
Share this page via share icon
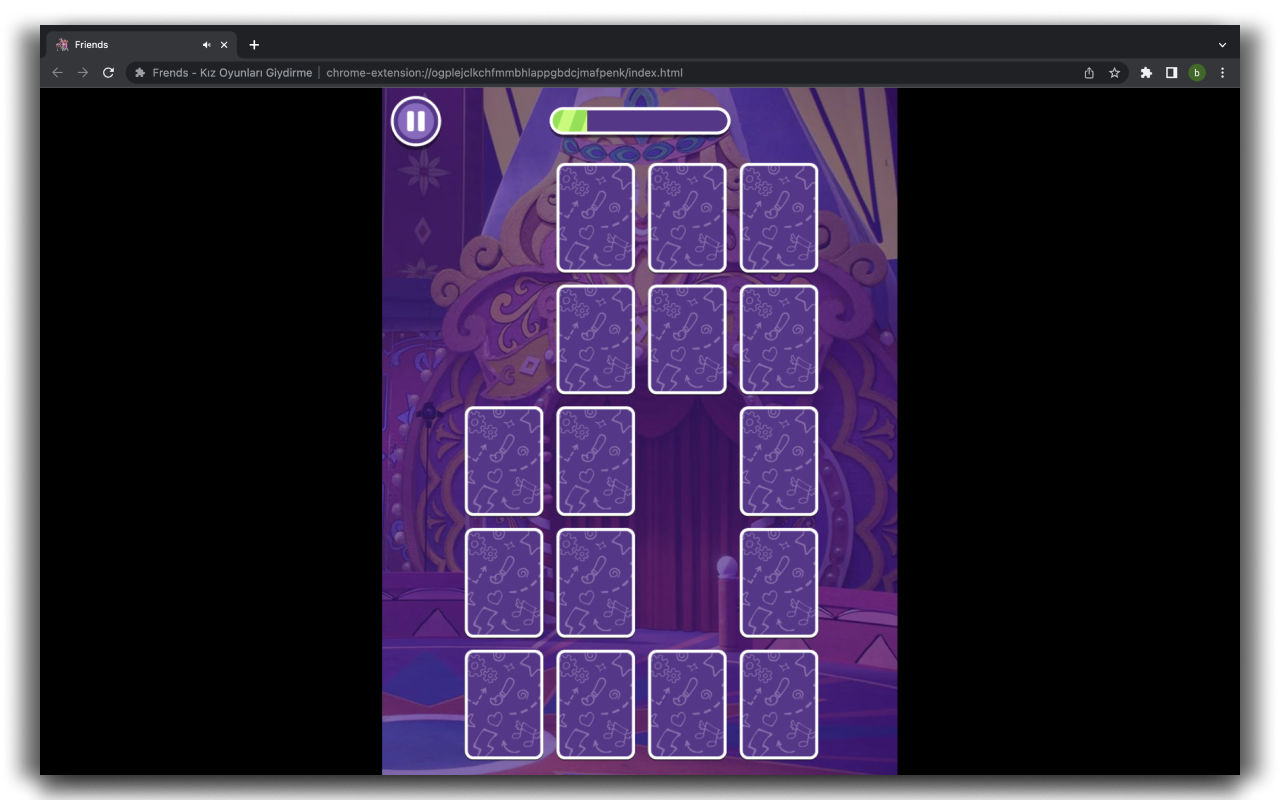tap(1089, 73)
